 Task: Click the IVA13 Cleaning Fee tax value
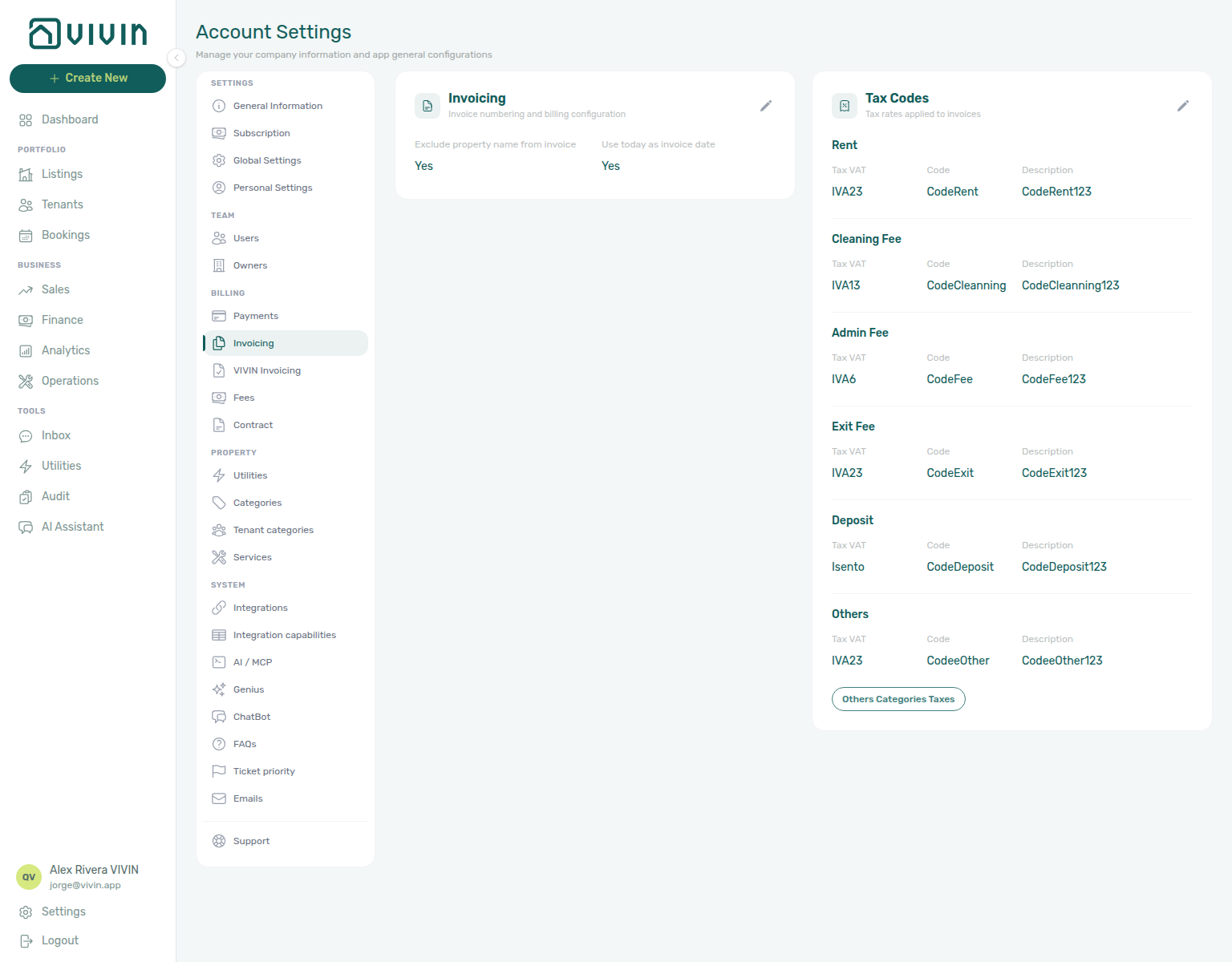[x=846, y=285]
